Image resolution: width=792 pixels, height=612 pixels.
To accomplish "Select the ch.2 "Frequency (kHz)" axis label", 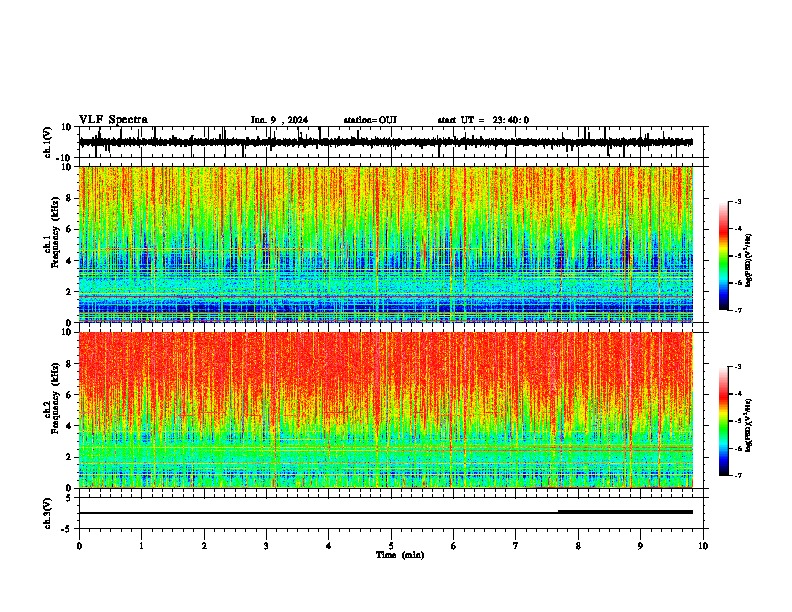I will coord(55,398).
